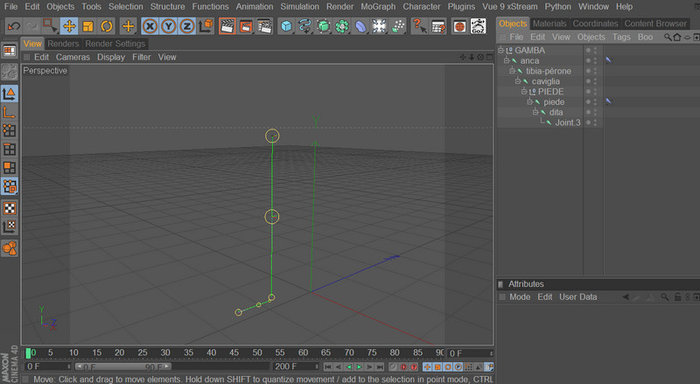Toggle Z axis lock
The image size is (700, 384).
[187, 26]
